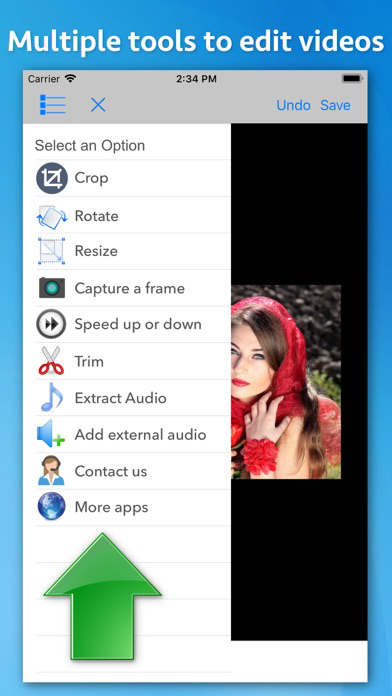Tap the blue X close icon
The image size is (392, 696).
(x=98, y=105)
